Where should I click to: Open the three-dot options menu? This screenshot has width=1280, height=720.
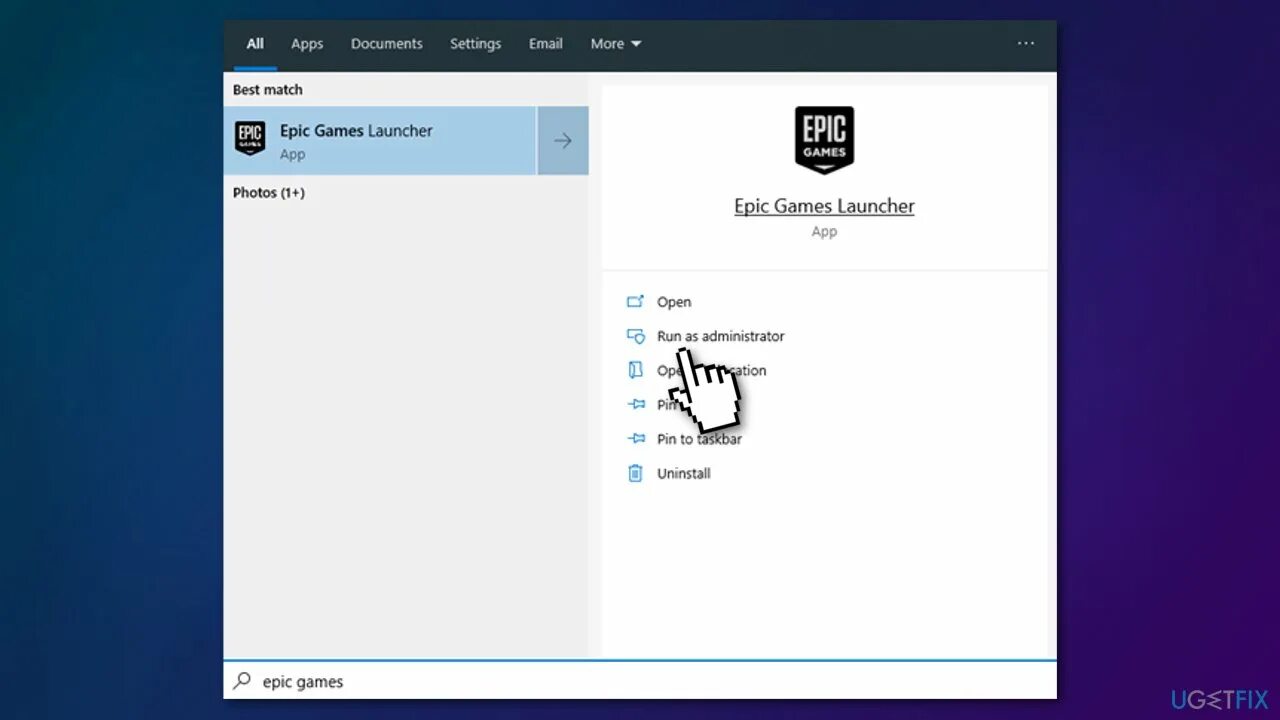click(1025, 44)
